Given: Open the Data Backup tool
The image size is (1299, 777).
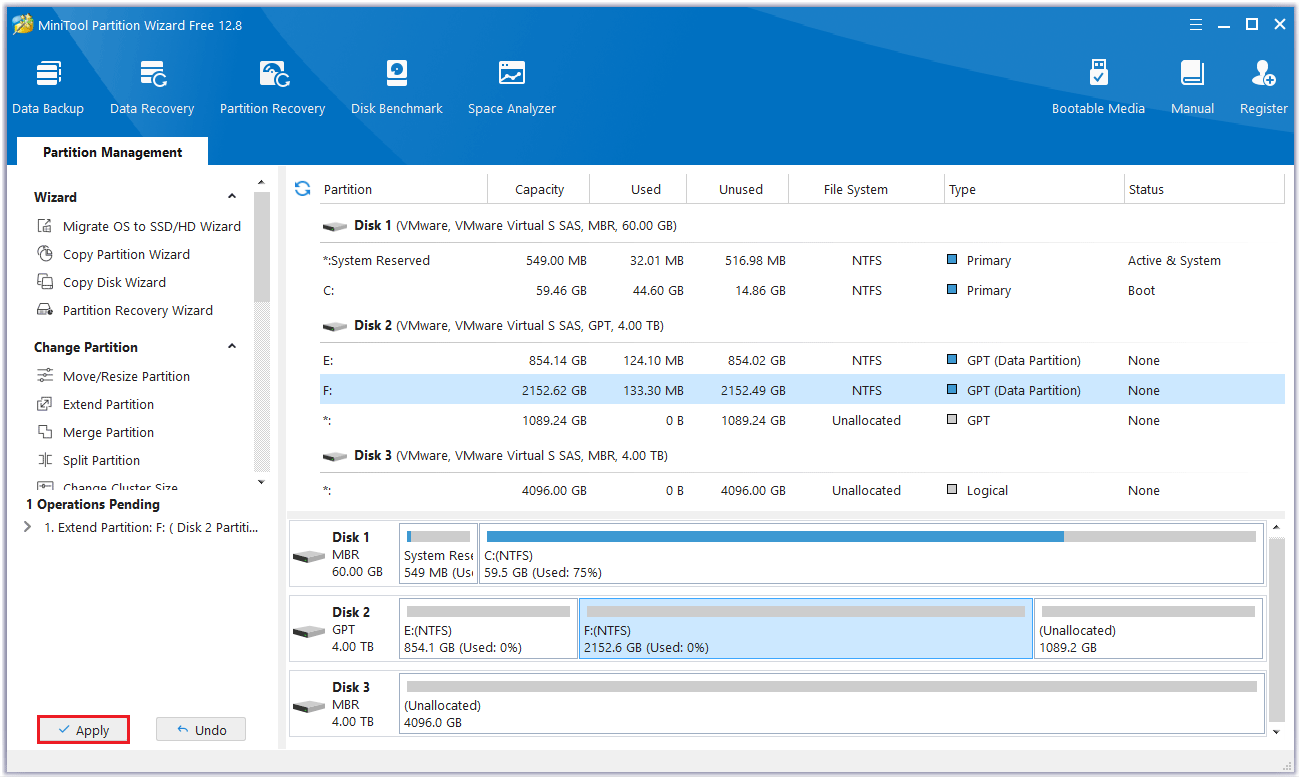Looking at the screenshot, I should pos(48,88).
